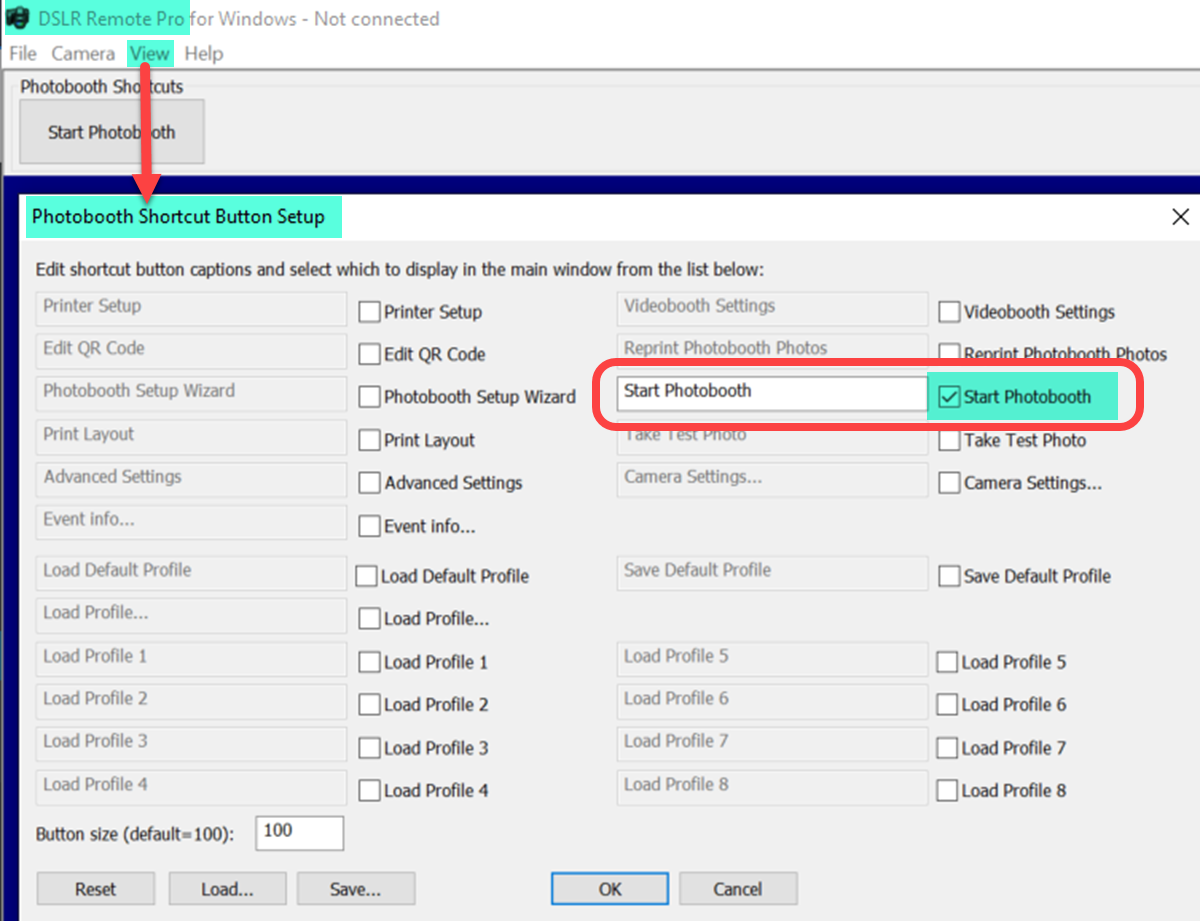
Task: Check the Load Profile 3 checkbox
Action: pos(369,749)
